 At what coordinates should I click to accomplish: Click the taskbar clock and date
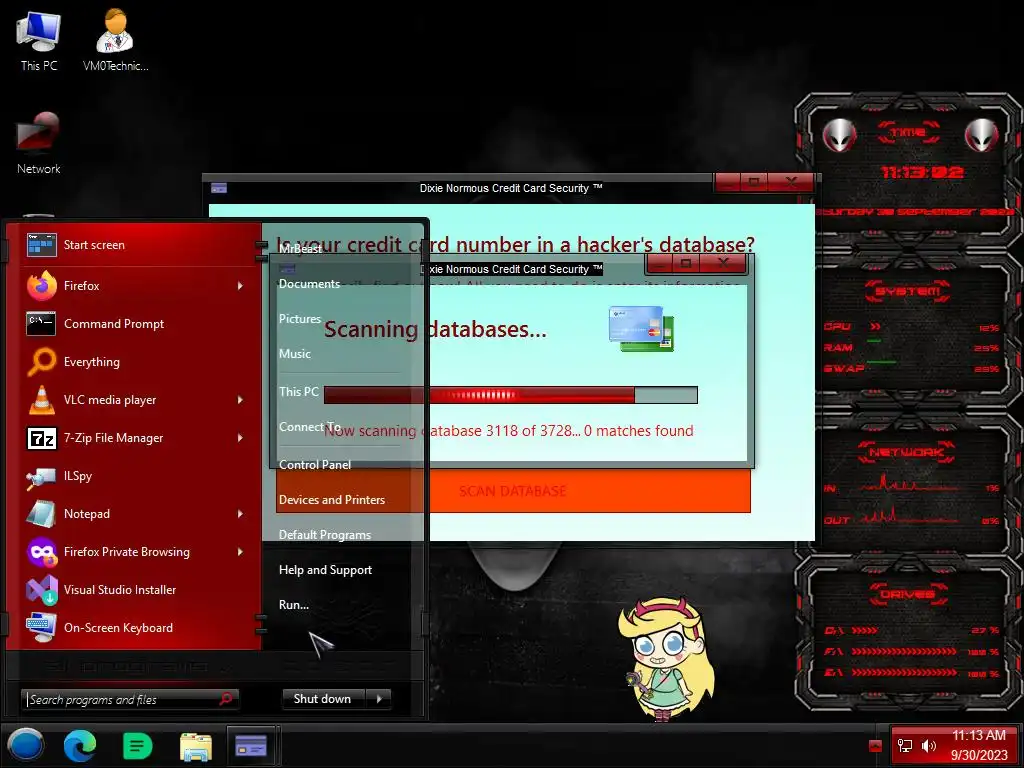[978, 745]
